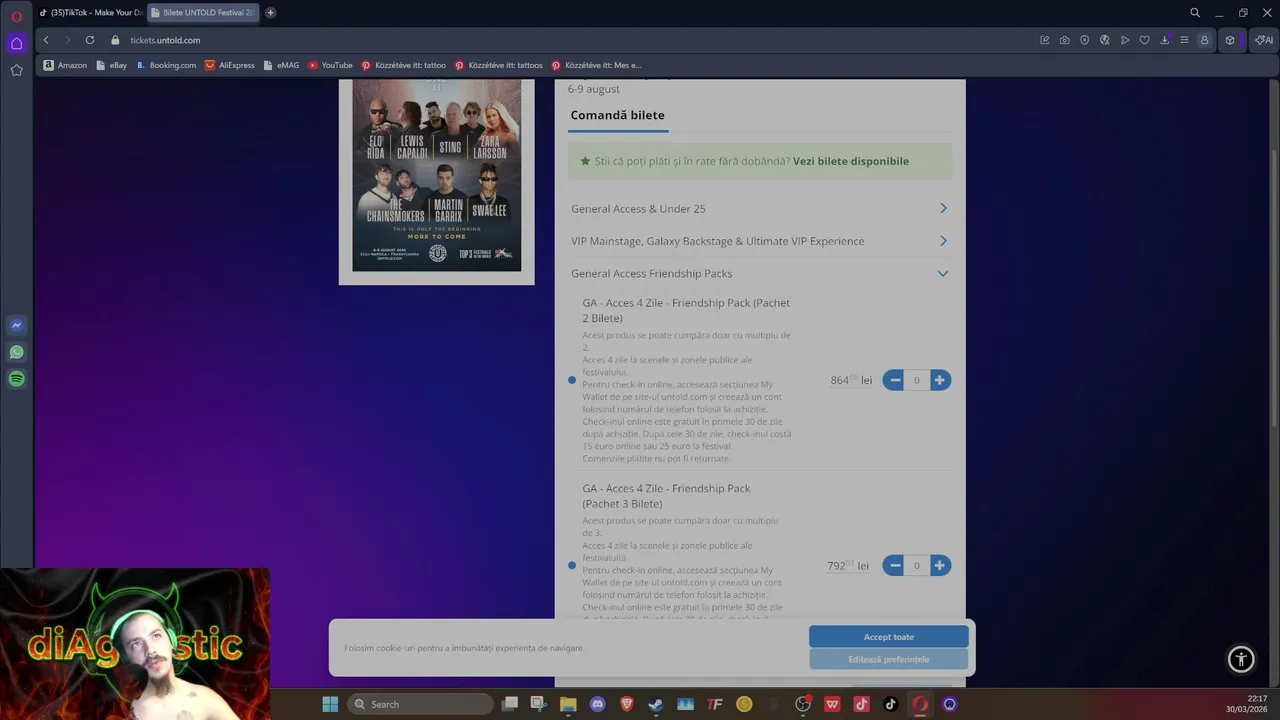Click the quantity field for Pachet 3 Bilete

(x=917, y=566)
